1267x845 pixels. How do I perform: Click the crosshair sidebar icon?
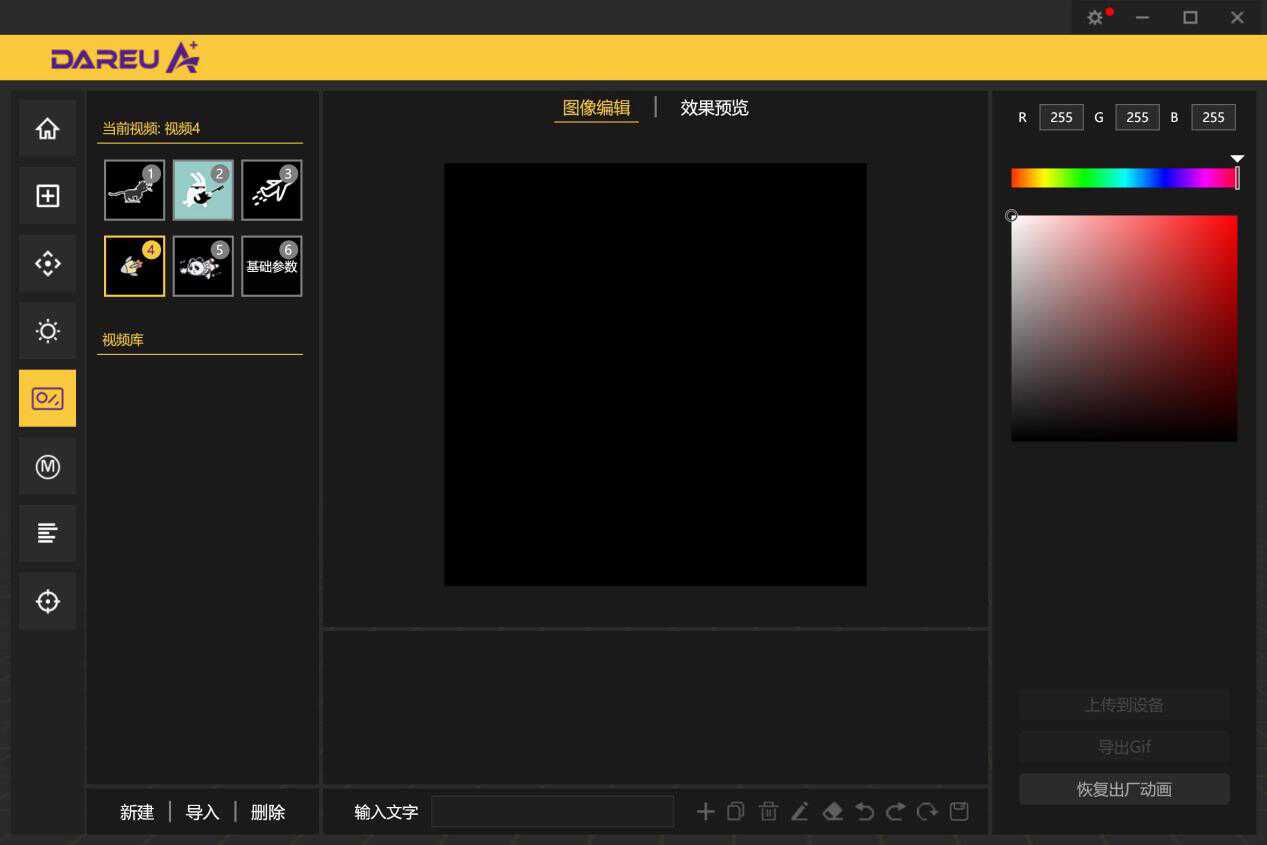coord(47,601)
